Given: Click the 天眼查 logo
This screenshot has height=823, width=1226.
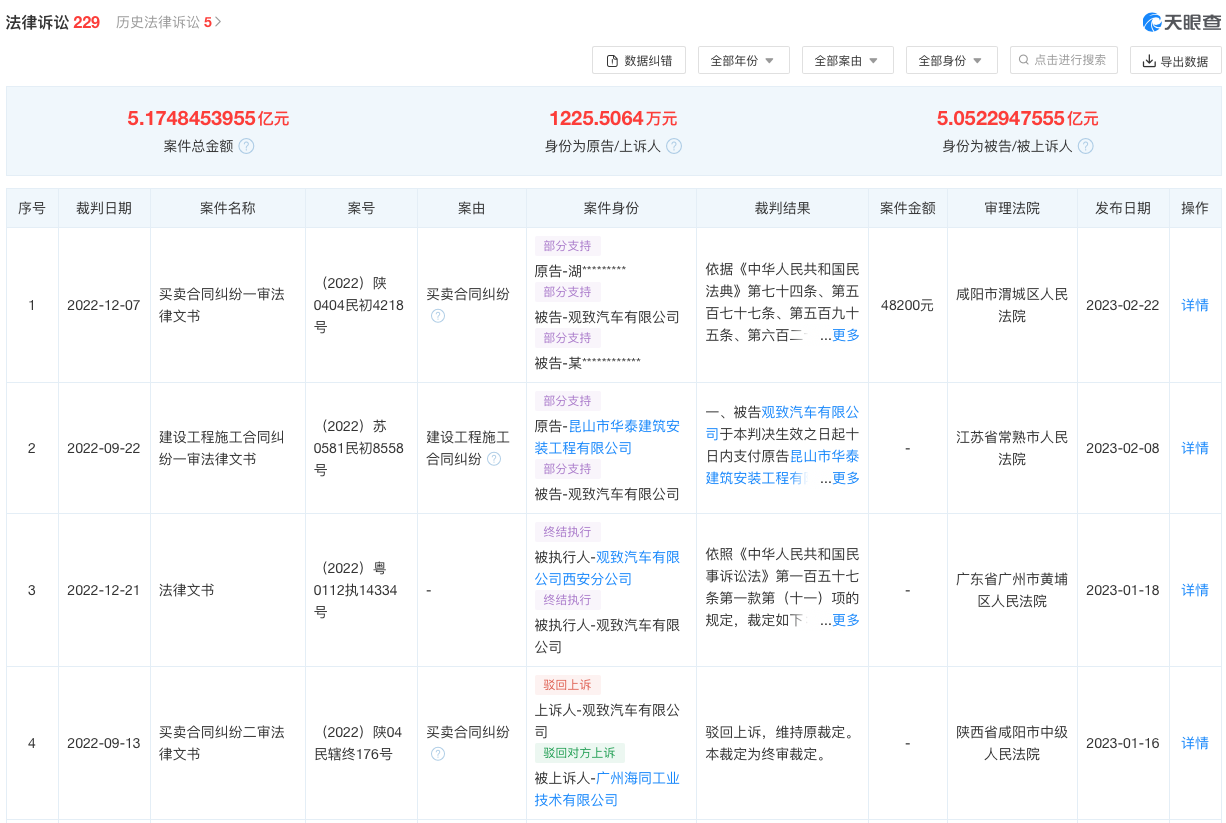Looking at the screenshot, I should coord(1182,22).
